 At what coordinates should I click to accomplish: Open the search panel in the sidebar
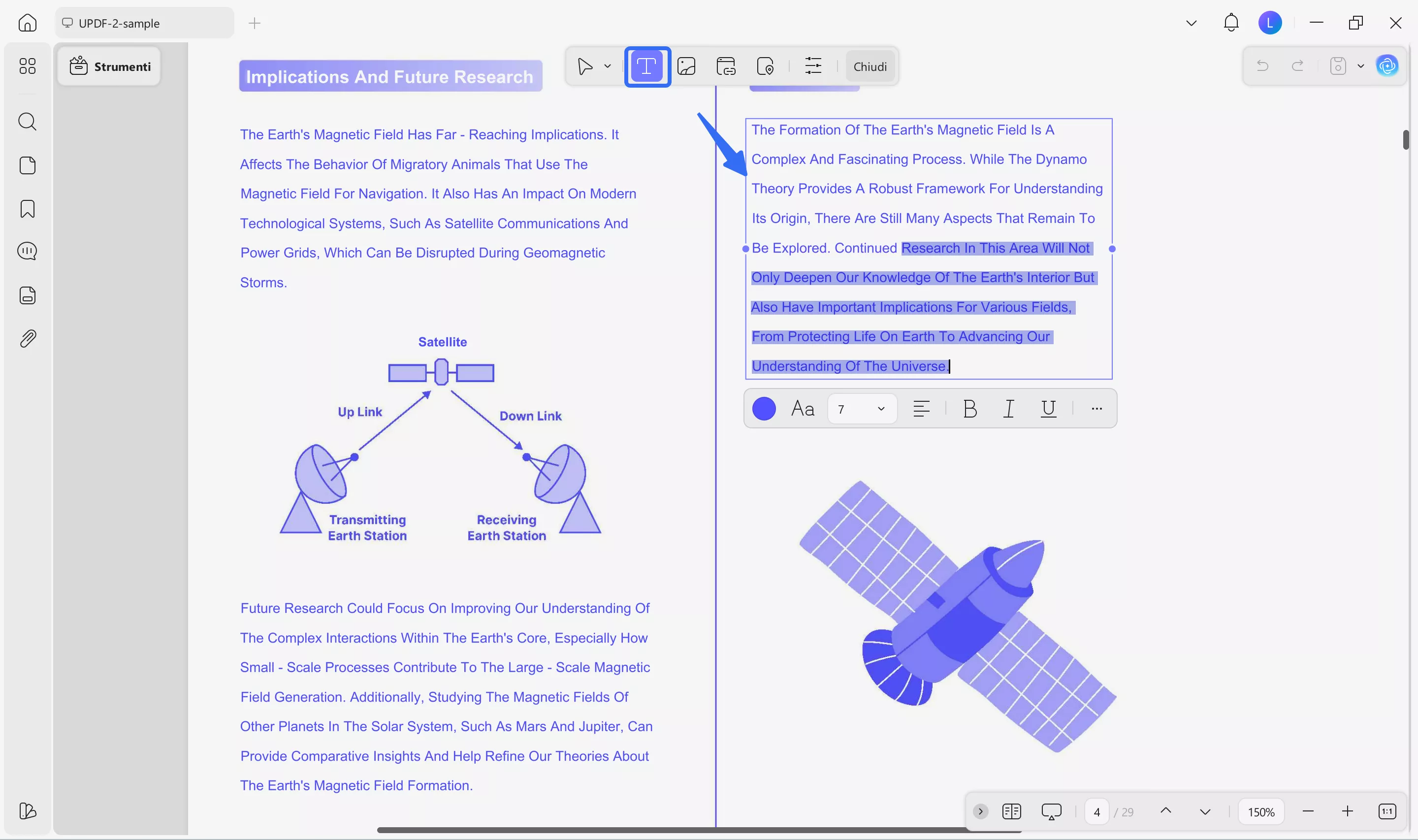27,122
